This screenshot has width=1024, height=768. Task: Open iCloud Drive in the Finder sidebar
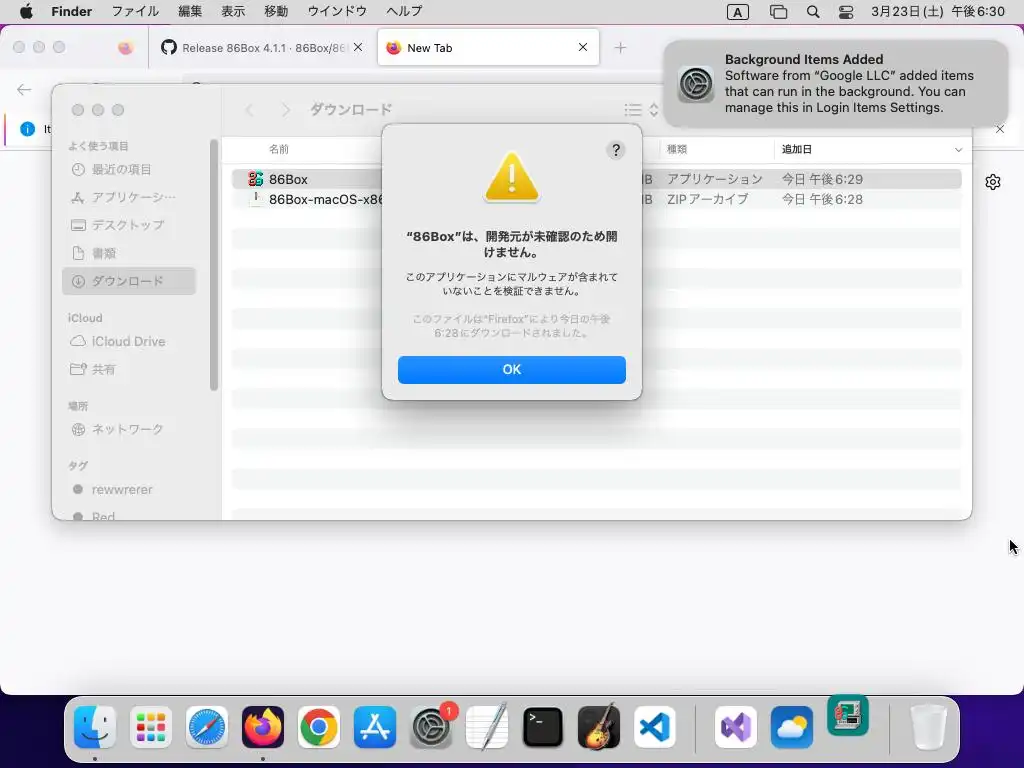point(118,342)
